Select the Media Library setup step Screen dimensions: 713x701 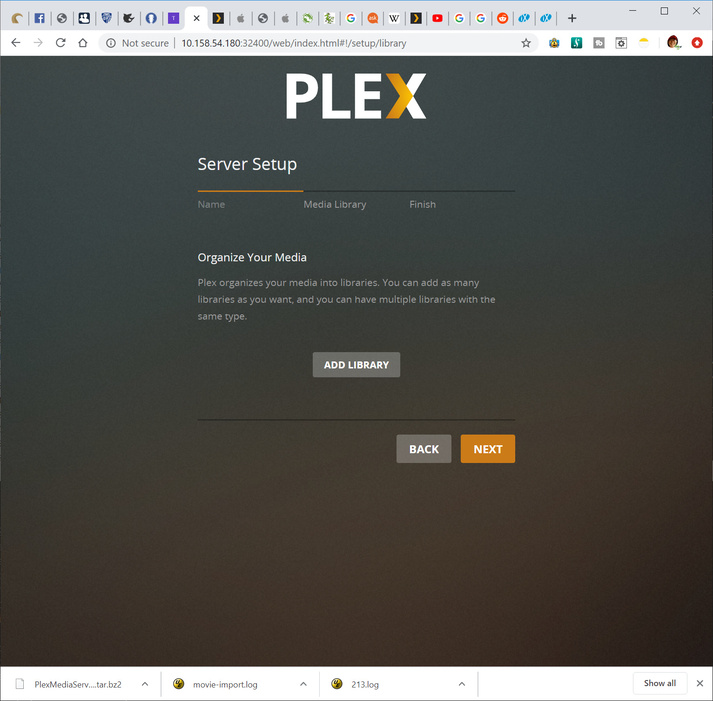(335, 205)
